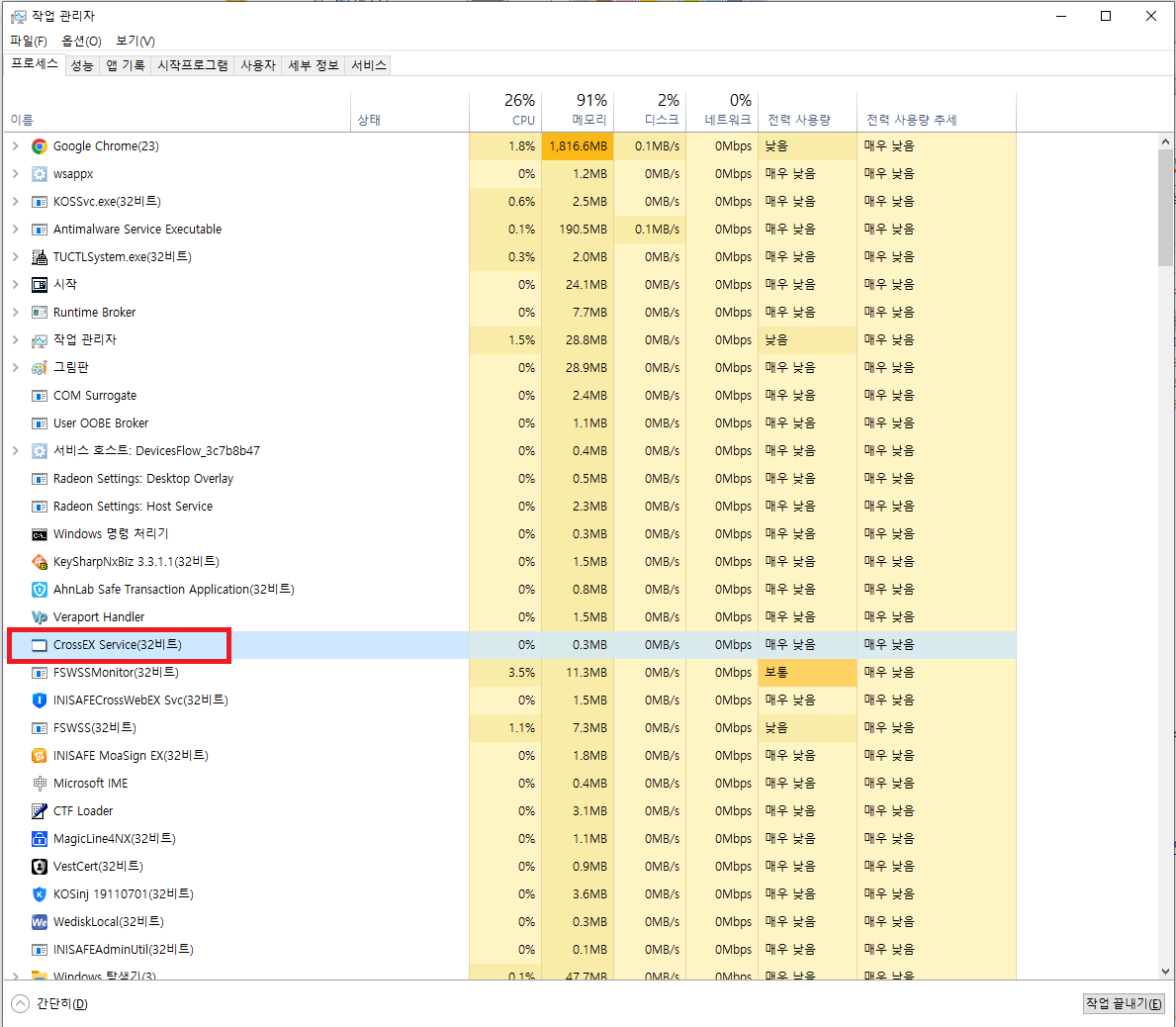Click the Antimalware Service Executable icon
The height and width of the screenshot is (1027, 1176).
click(x=39, y=230)
